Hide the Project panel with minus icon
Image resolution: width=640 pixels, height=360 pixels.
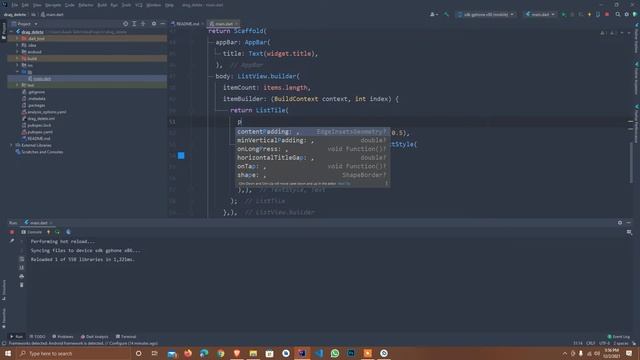(x=162, y=24)
